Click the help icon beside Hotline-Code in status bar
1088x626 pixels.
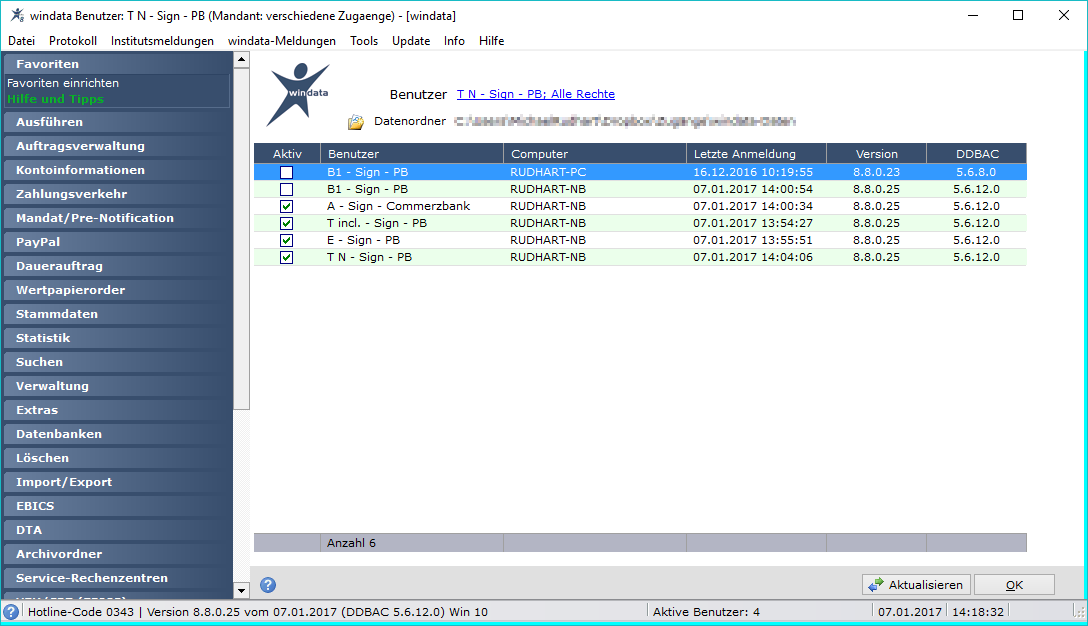point(11,611)
